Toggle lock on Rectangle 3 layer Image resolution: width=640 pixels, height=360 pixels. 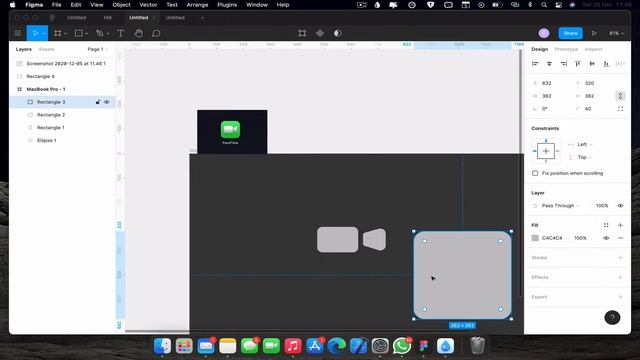98,102
